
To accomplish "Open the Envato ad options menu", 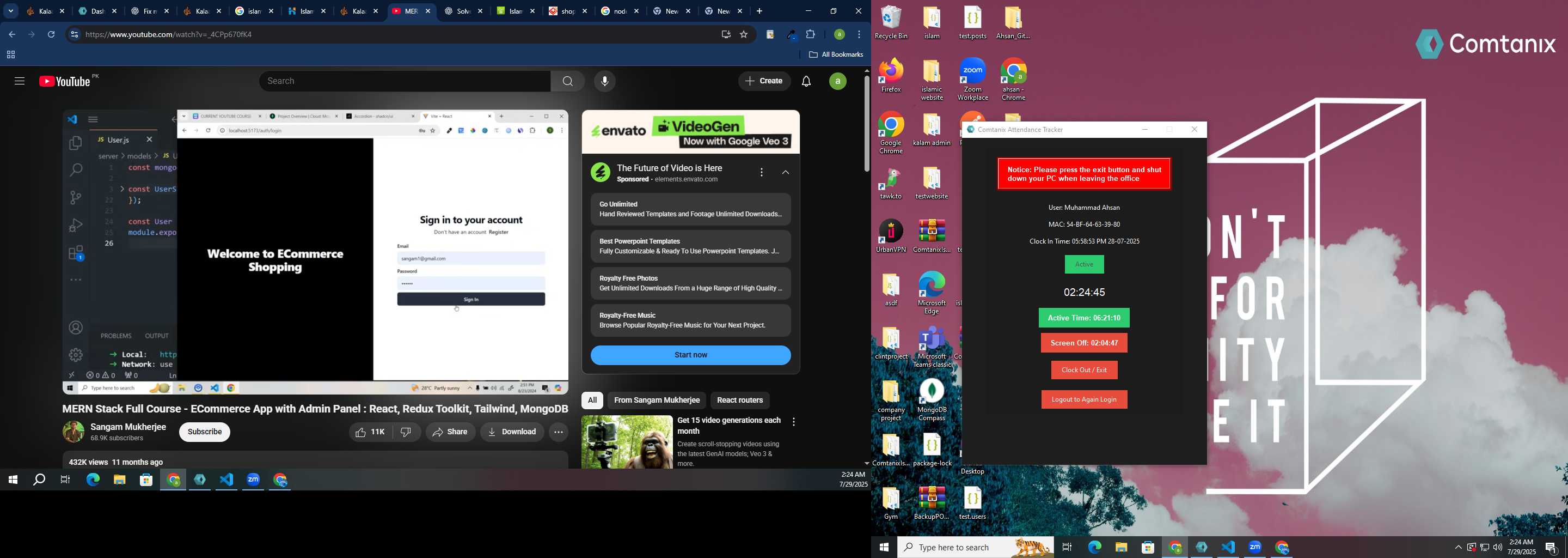I will coord(762,172).
